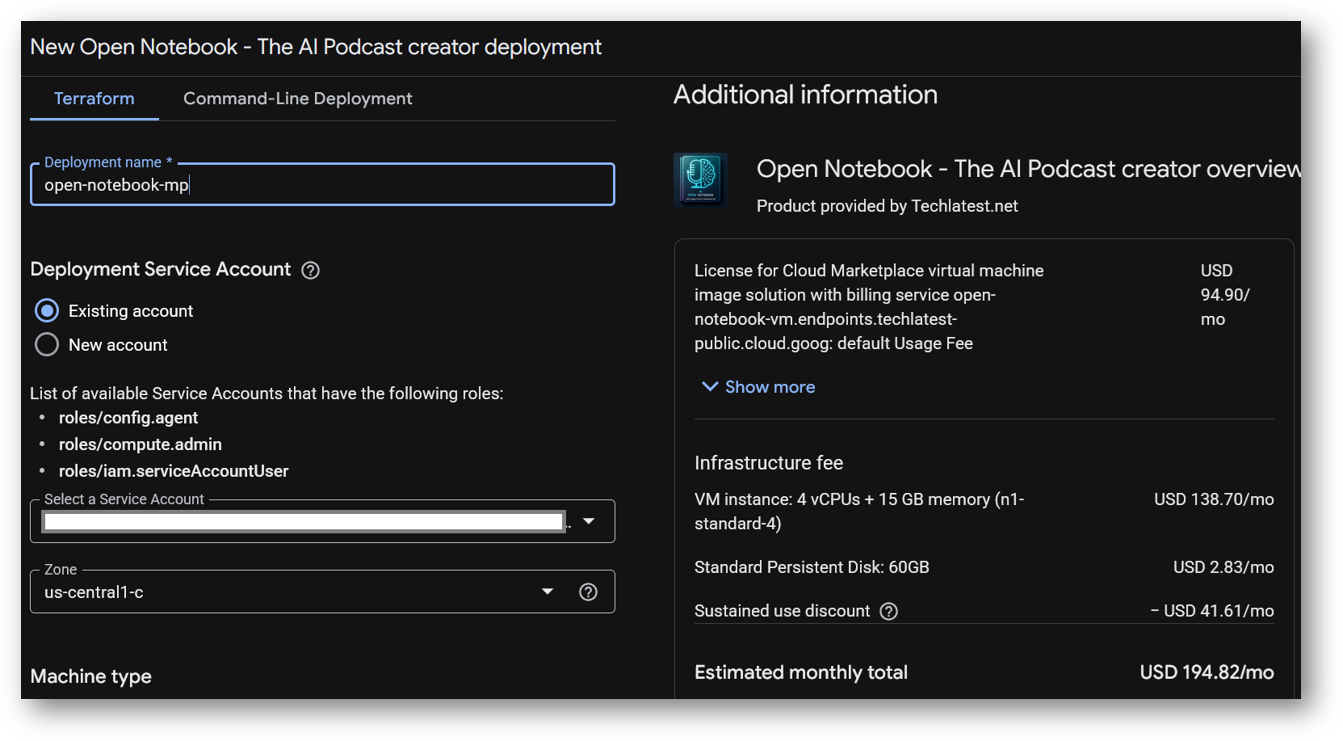Screen dimensions: 1343x741
Task: Click the USD 94.90/mo license fee
Action: pyautogui.click(x=1226, y=295)
